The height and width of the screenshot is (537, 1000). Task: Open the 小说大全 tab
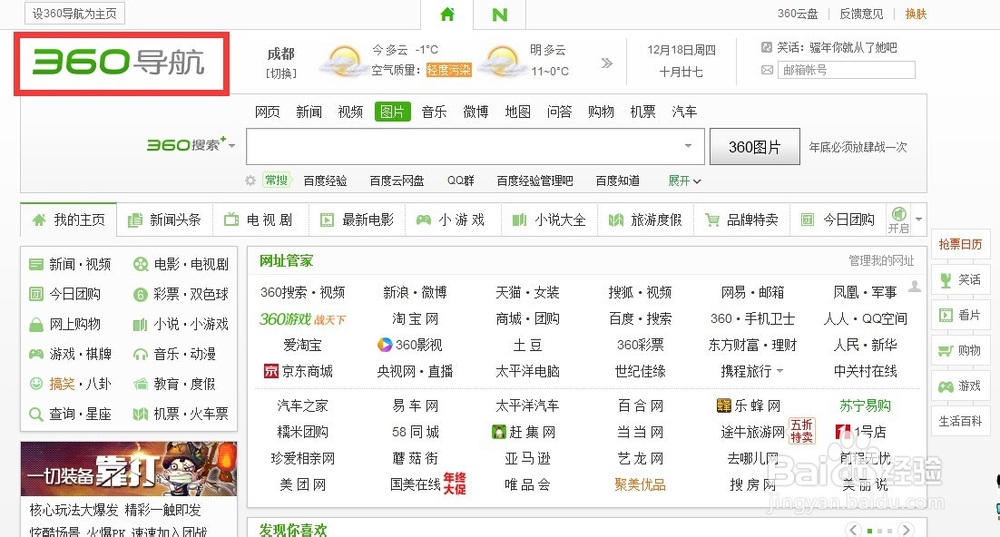[x=549, y=220]
